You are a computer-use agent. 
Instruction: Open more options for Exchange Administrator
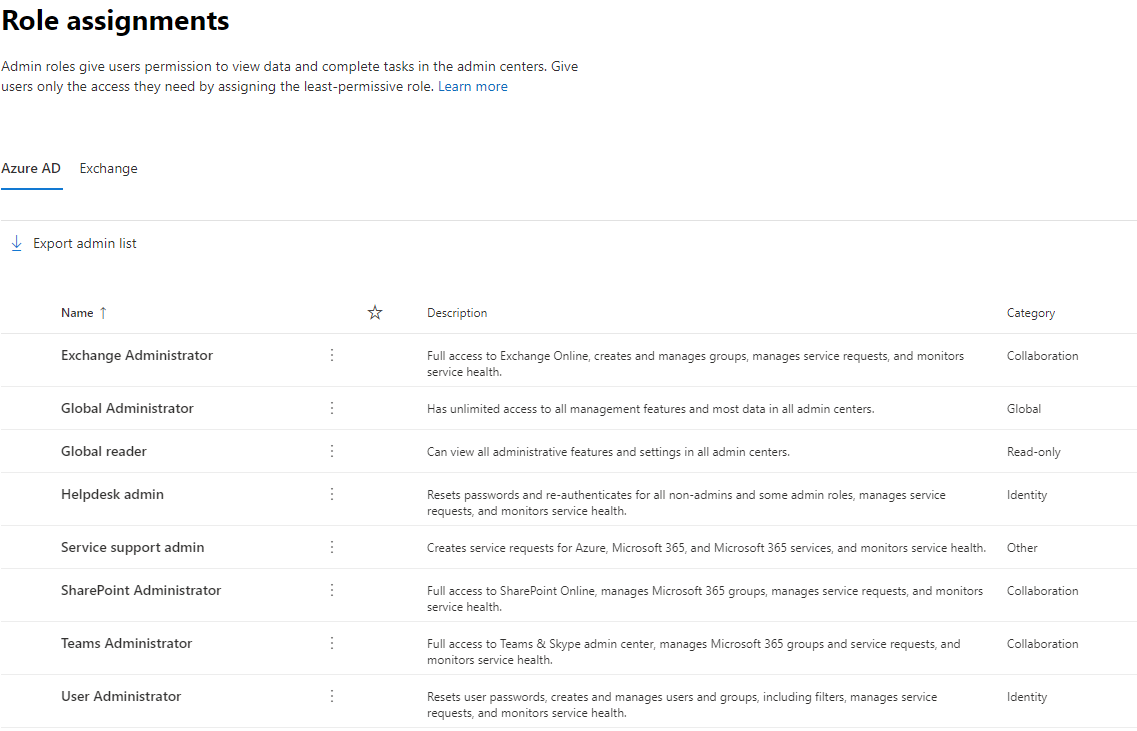click(x=332, y=355)
